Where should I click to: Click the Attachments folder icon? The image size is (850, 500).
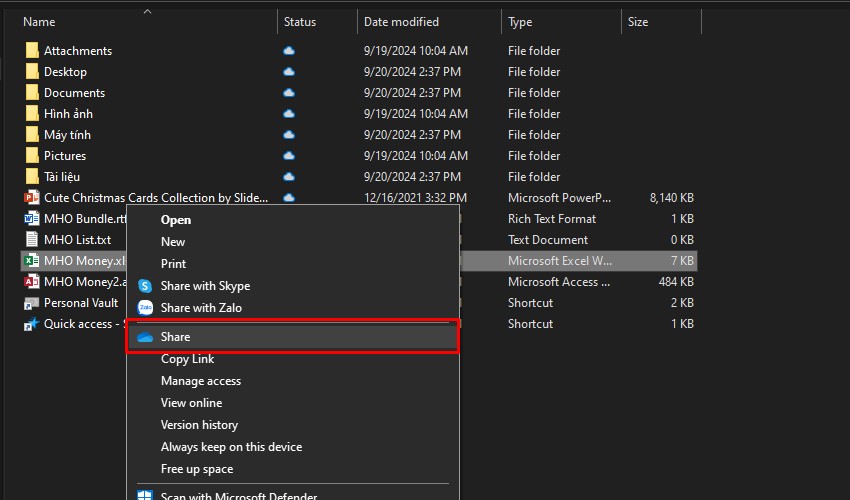coord(32,50)
